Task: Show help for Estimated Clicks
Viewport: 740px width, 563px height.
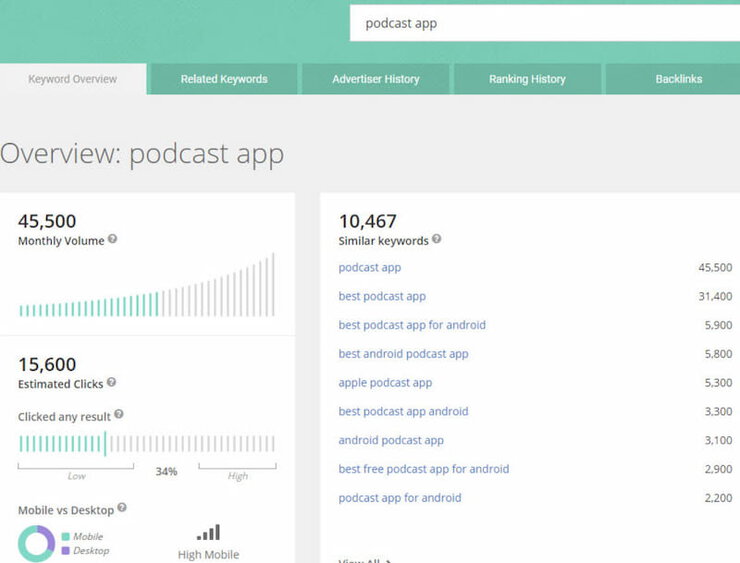Action: click(111, 382)
